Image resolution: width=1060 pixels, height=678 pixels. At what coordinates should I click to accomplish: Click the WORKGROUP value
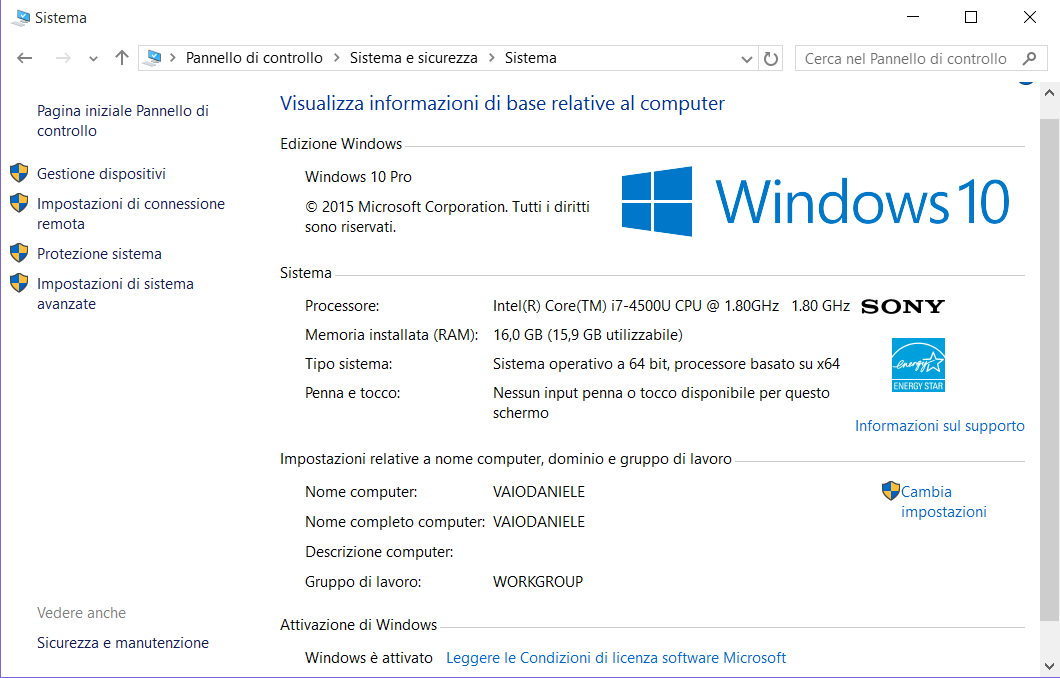(x=538, y=582)
